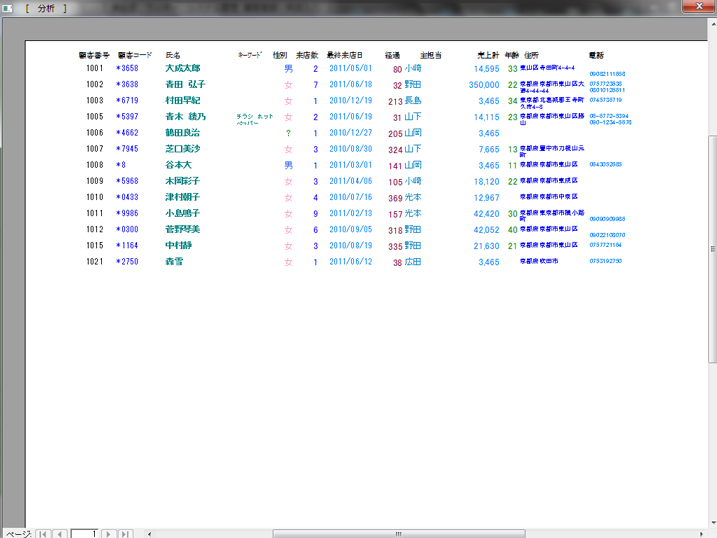
Task: Click keyword text チラシ ネット
Action: 255,117
